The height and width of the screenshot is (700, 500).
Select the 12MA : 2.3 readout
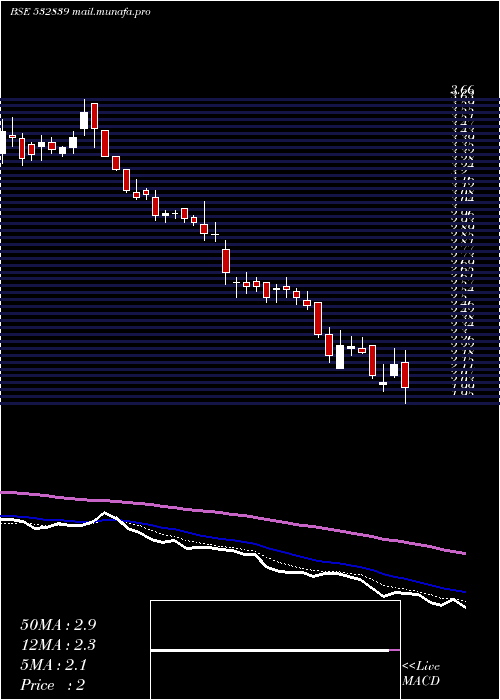pos(58,645)
